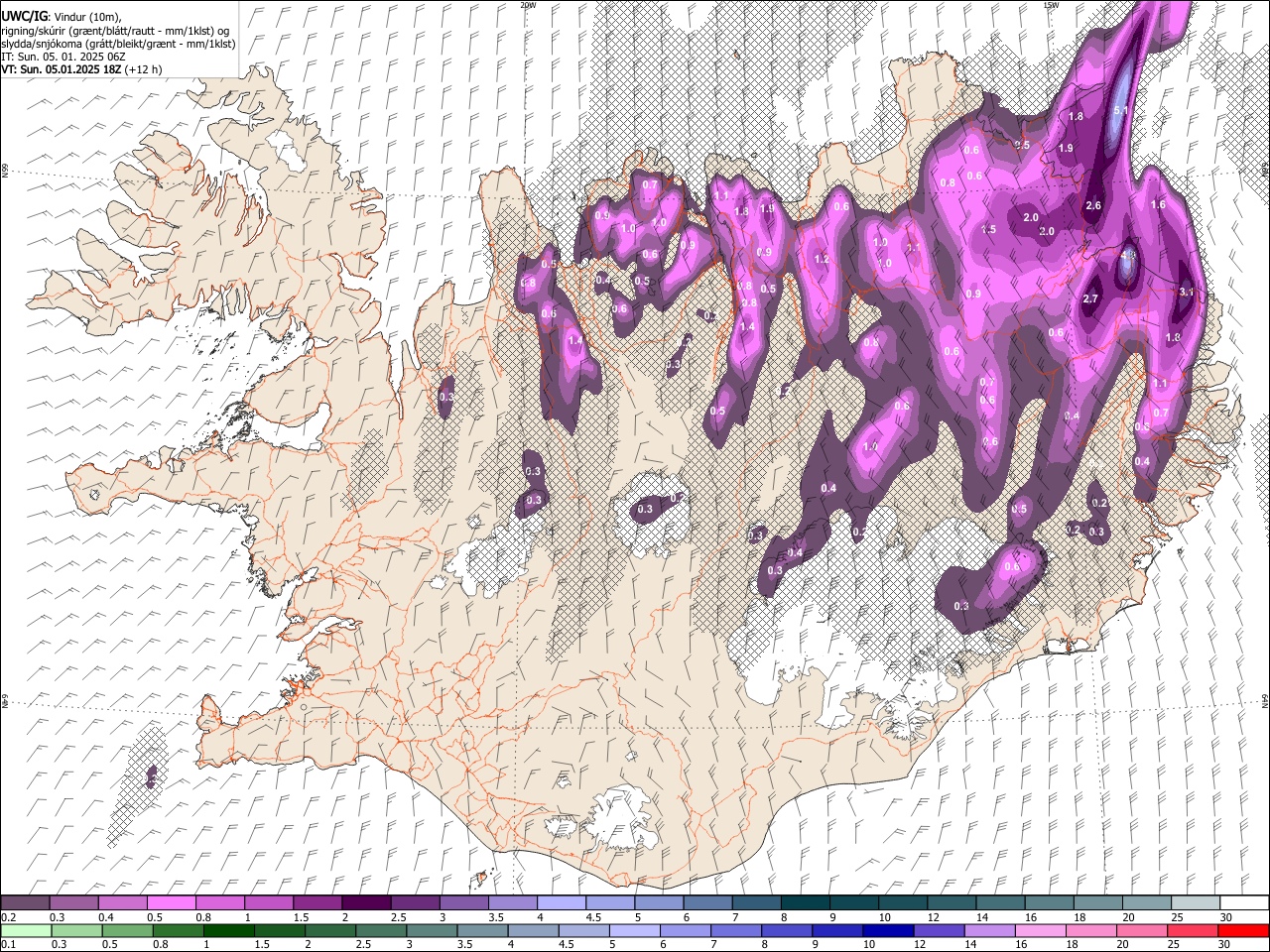The image size is (1270, 952).
Task: Select purple legend swatch between 0.3 and 0.4
Action: (73, 903)
